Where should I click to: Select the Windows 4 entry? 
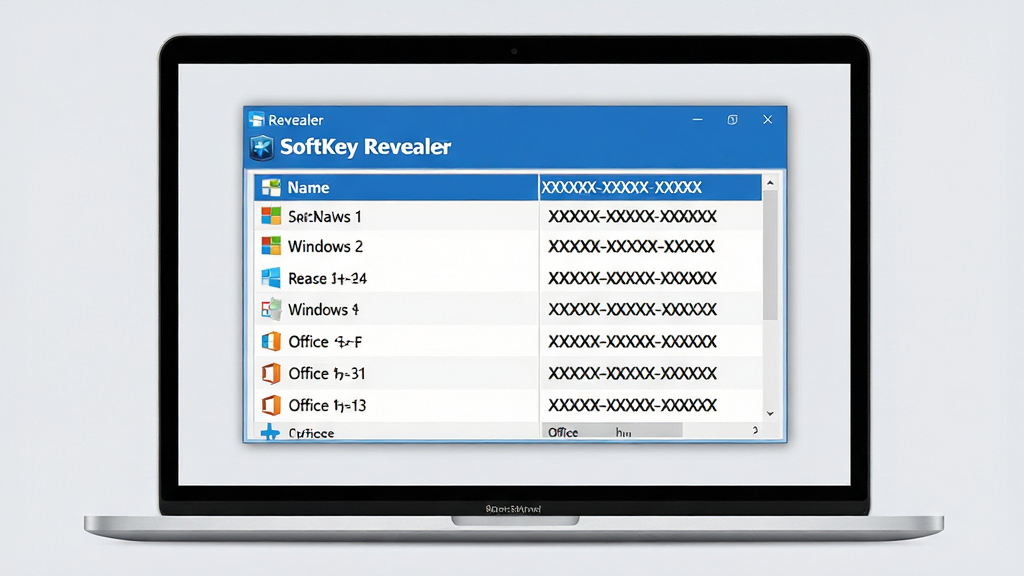click(x=396, y=310)
